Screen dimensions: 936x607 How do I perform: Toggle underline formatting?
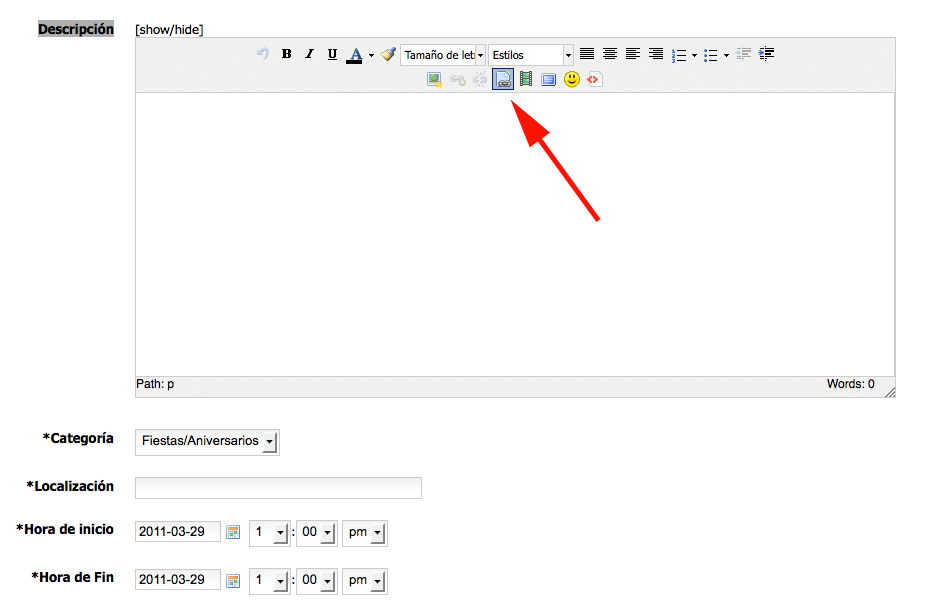click(332, 54)
